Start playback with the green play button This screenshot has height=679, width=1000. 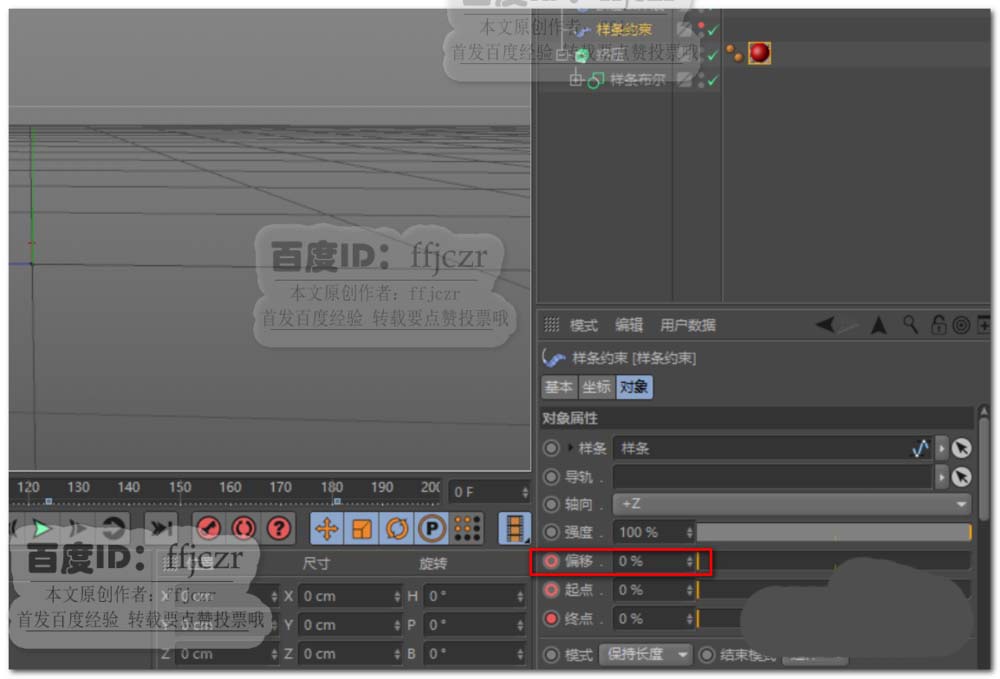(42, 529)
